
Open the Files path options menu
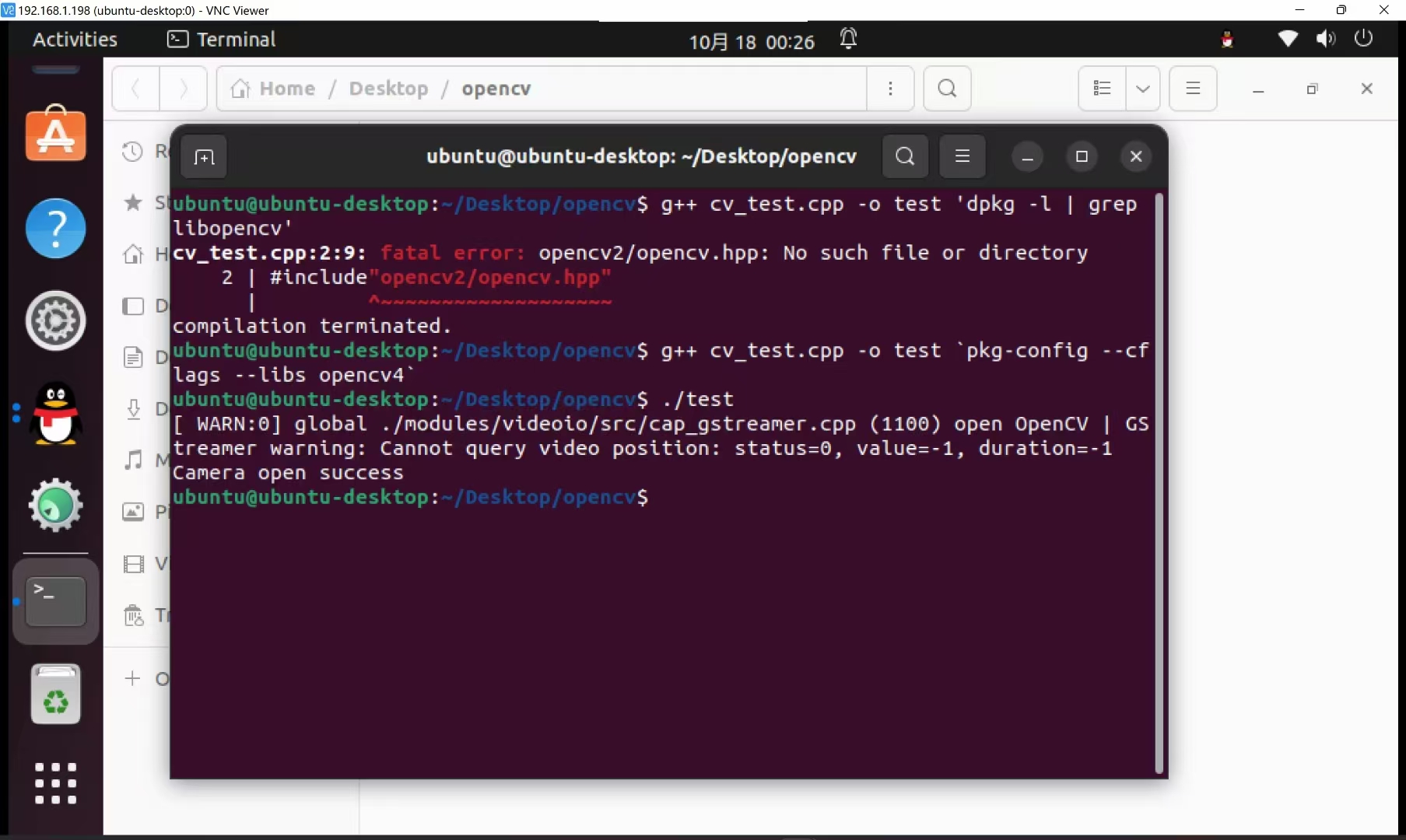pyautogui.click(x=890, y=89)
